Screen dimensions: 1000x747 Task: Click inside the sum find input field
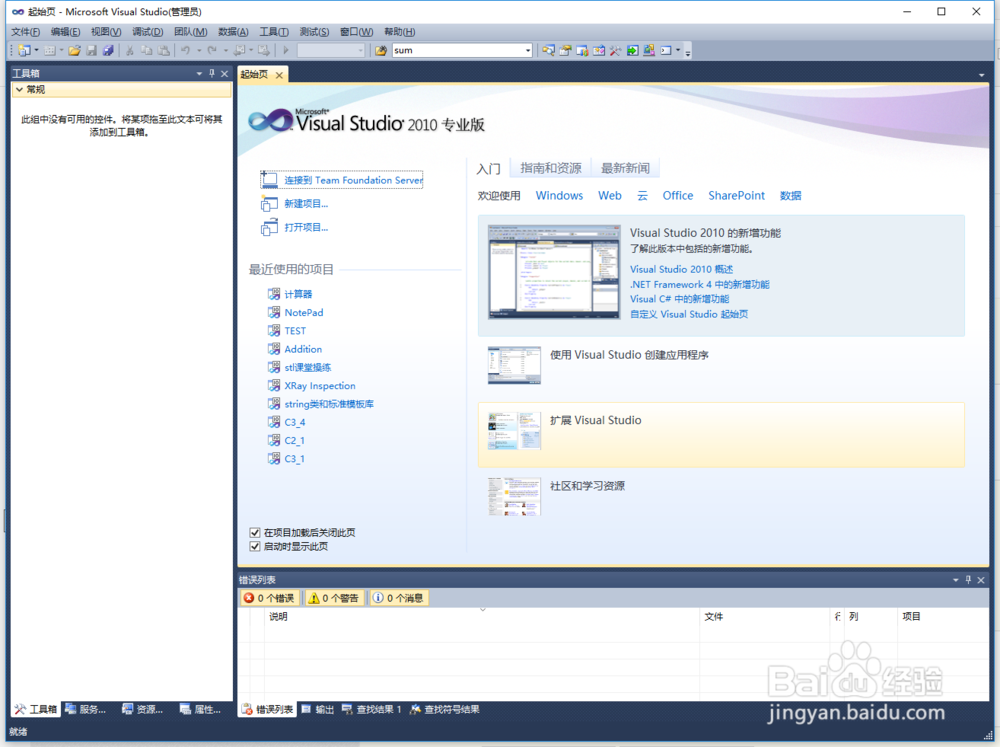tap(457, 50)
